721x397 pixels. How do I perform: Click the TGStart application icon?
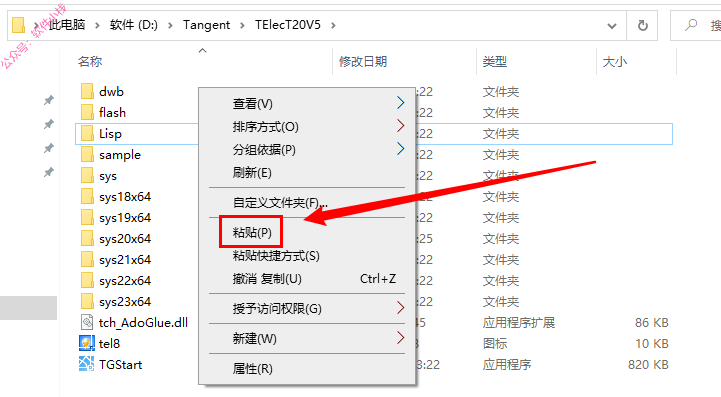click(x=86, y=364)
